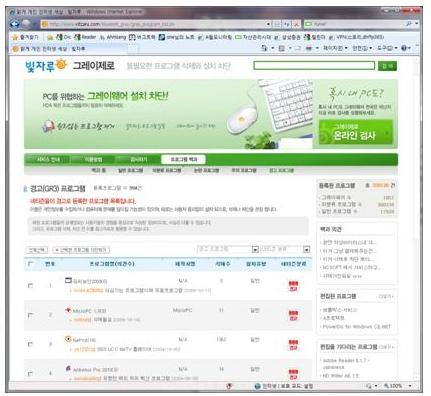Open the search provider dropdown arrow
Viewport: 431px width, 396px height.
click(416, 24)
